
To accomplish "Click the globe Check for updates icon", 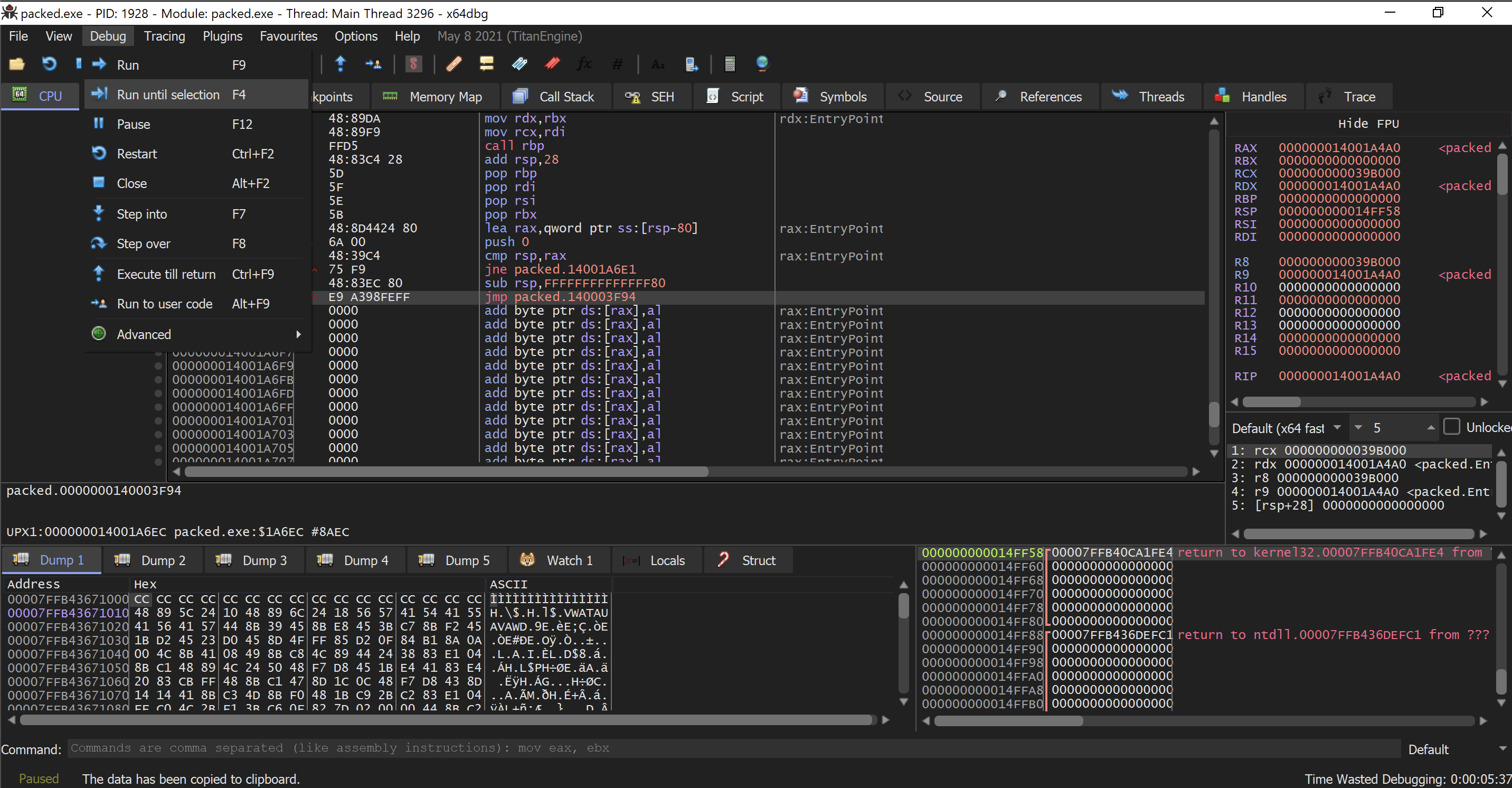I will [x=762, y=64].
